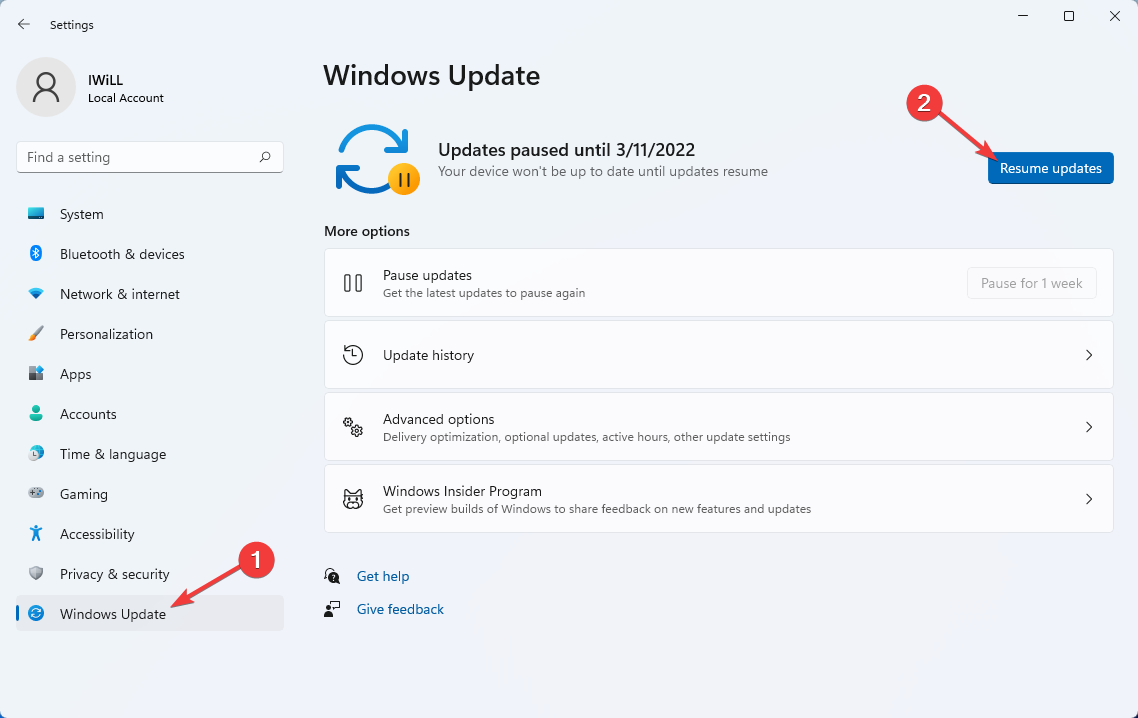This screenshot has height=718, width=1138.
Task: Expand Update history with its chevron
Action: pos(1089,355)
